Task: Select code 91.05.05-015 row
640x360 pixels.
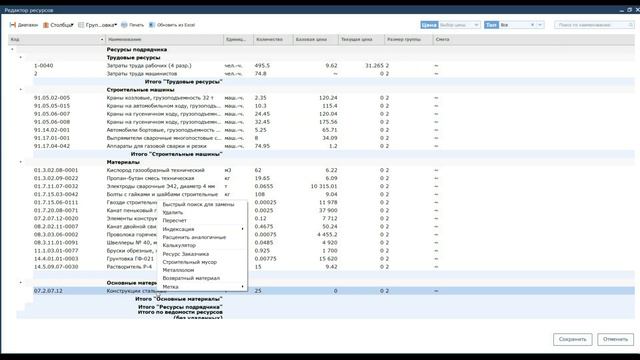Action: (334, 106)
